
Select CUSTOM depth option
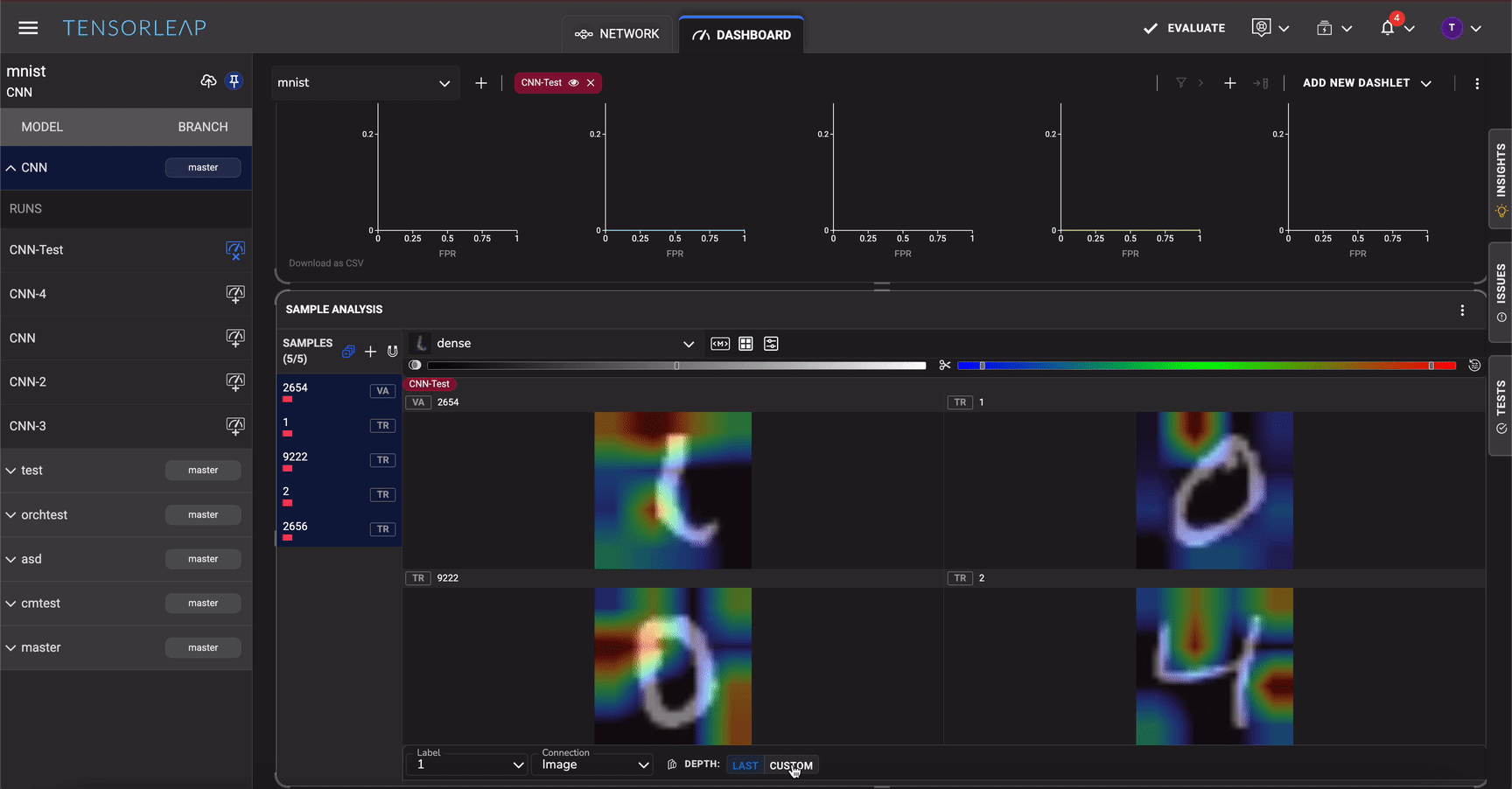pos(791,765)
